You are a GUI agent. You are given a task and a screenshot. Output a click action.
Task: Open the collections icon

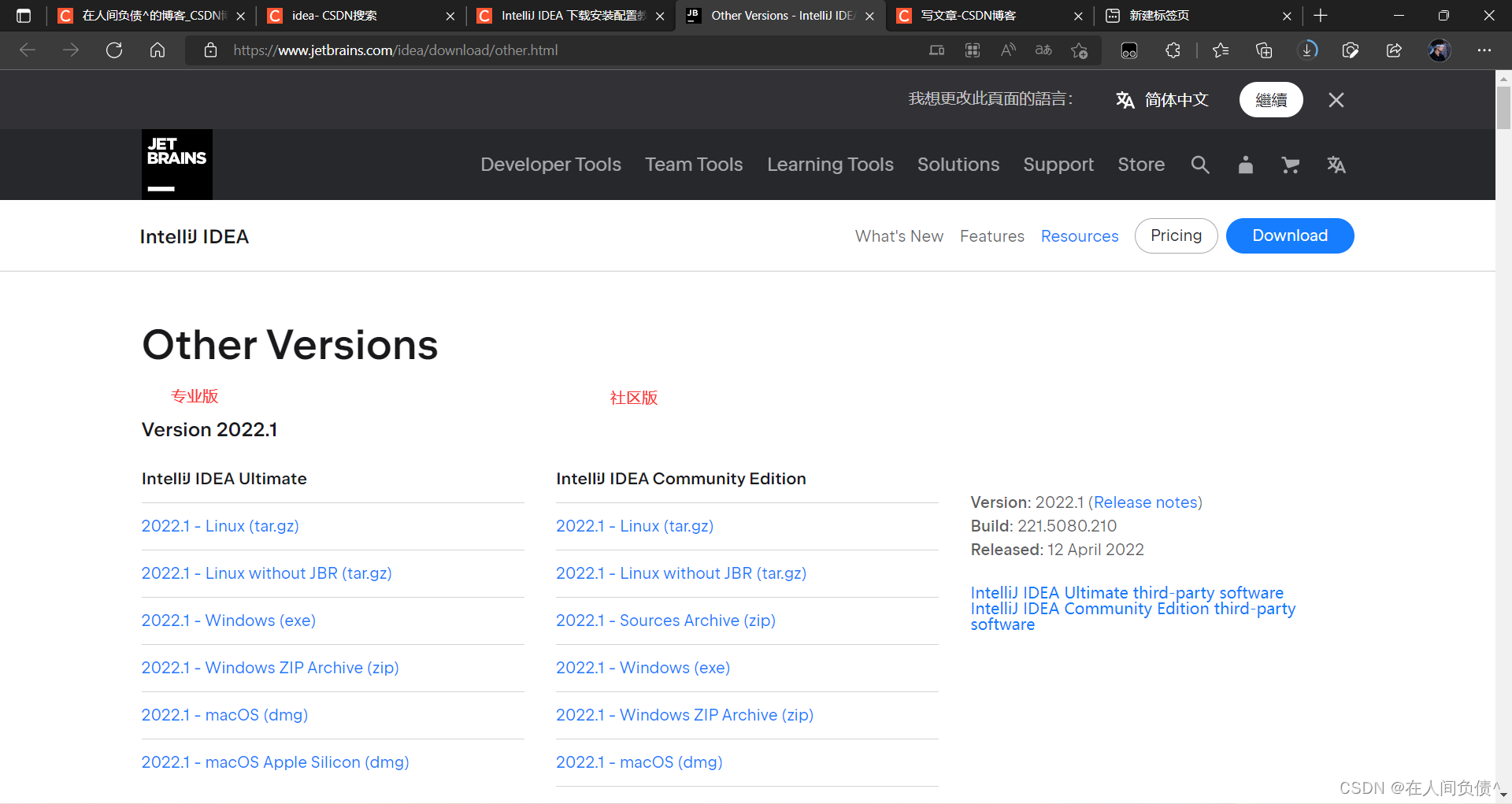(x=1264, y=50)
